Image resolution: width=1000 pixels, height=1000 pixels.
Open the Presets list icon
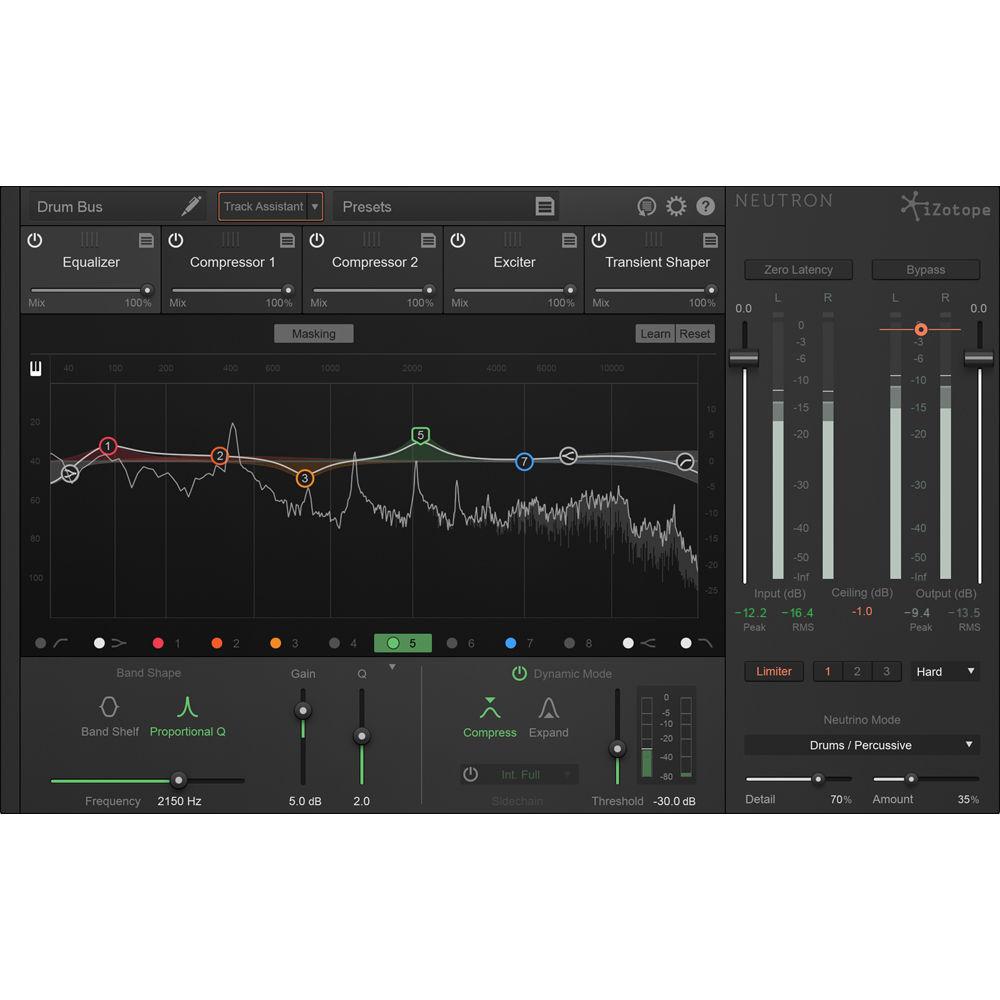545,206
